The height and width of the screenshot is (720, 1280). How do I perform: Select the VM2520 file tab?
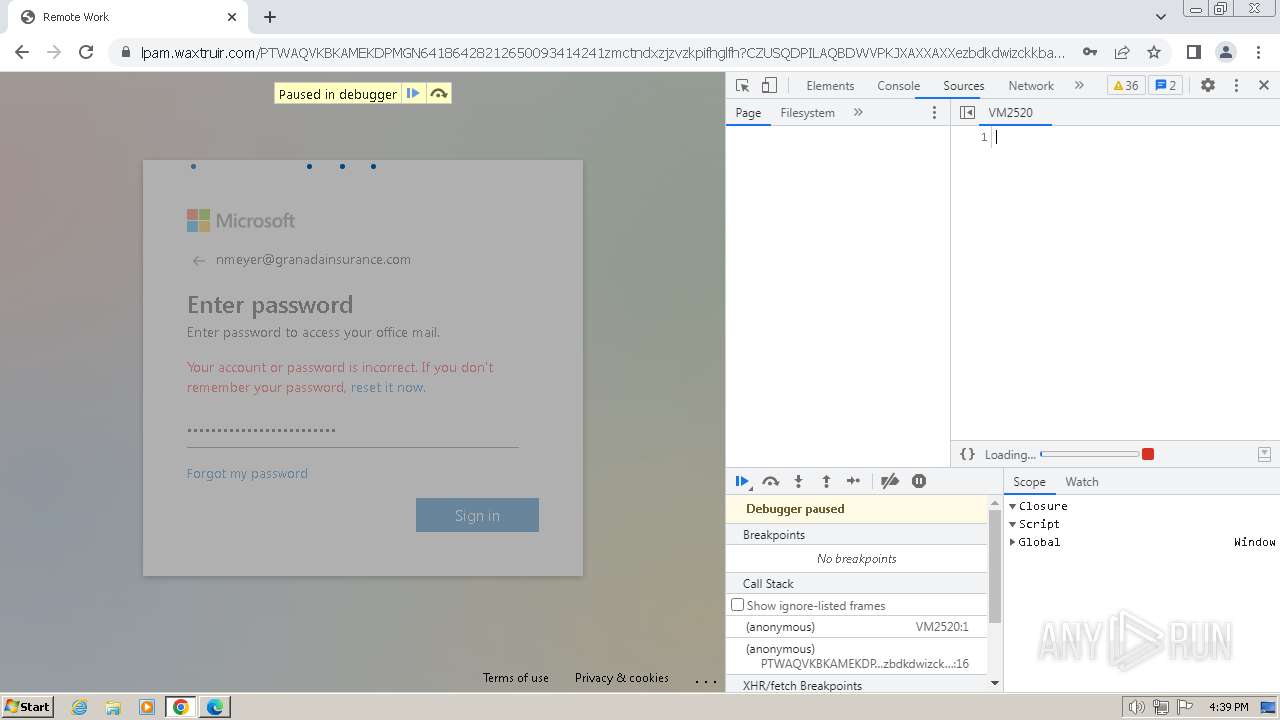[1010, 113]
